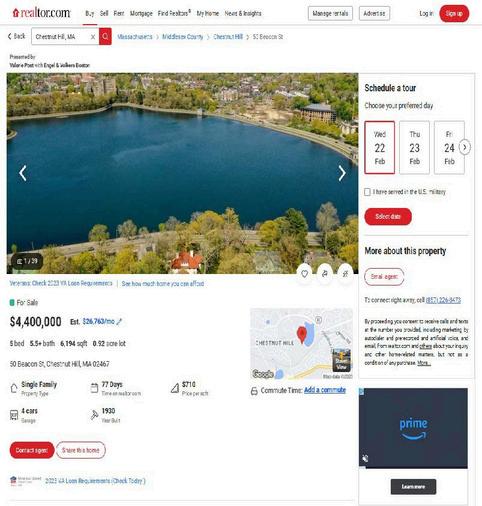Click the hide listing icon on photo
This screenshot has height=506, width=482.
point(345,274)
